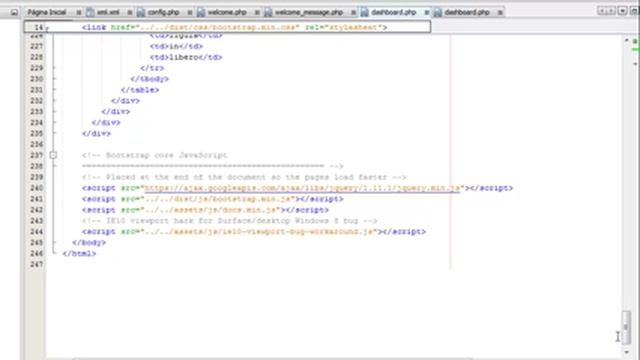Click the Bootstrap core JavaScript comment

155,155
